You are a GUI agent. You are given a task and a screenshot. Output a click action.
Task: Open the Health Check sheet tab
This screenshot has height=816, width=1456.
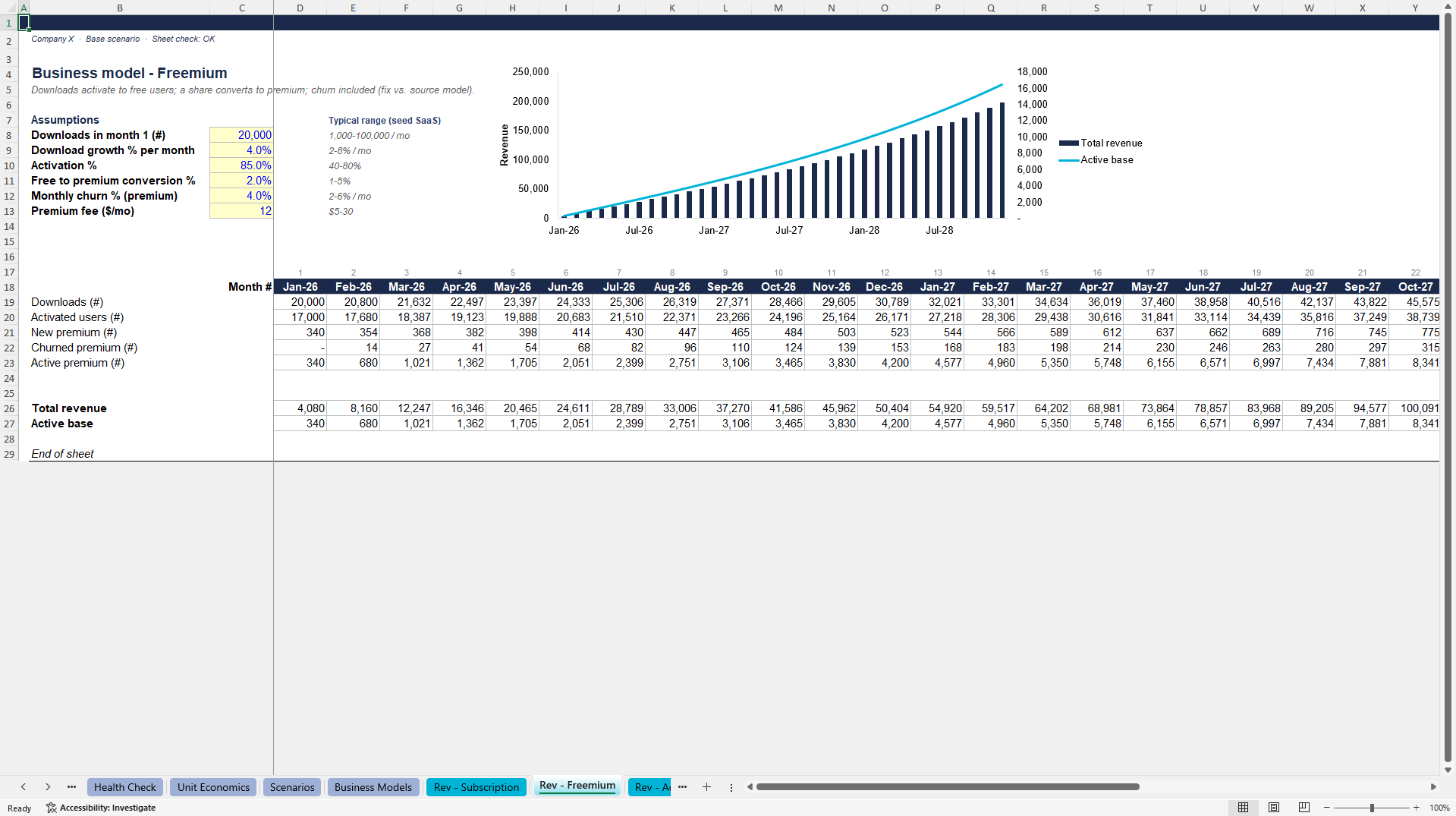coord(125,787)
